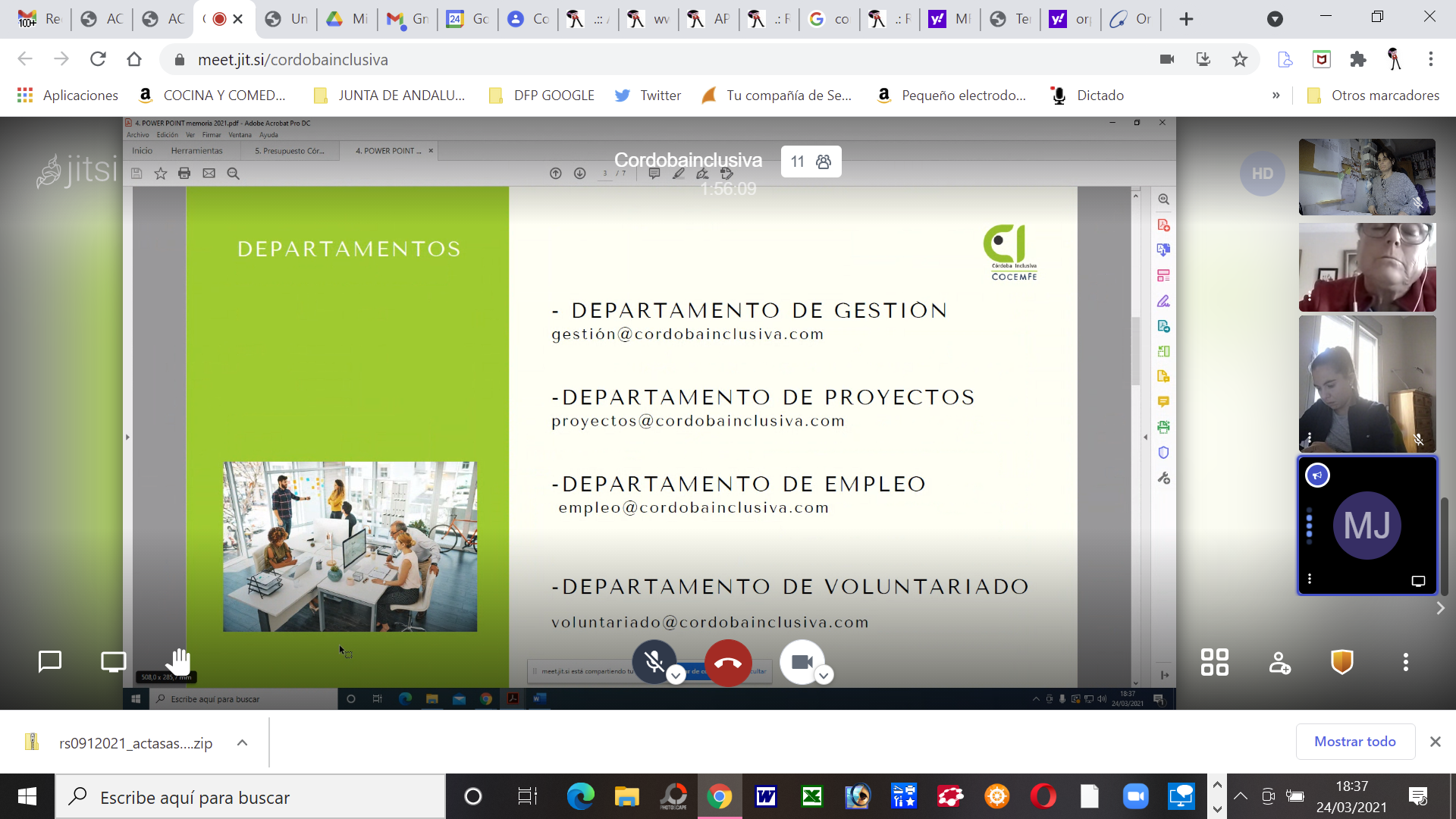Click the Mostrar todo downloads button
Viewport: 1456px width, 819px height.
1354,742
